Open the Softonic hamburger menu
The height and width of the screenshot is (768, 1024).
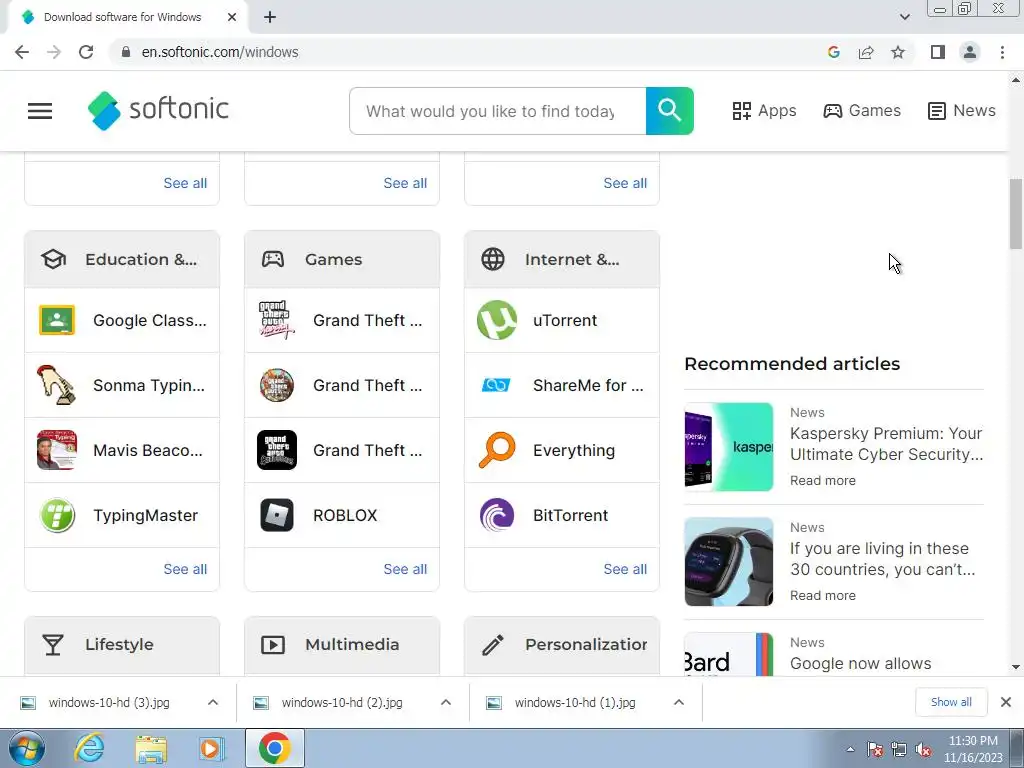pyautogui.click(x=40, y=111)
